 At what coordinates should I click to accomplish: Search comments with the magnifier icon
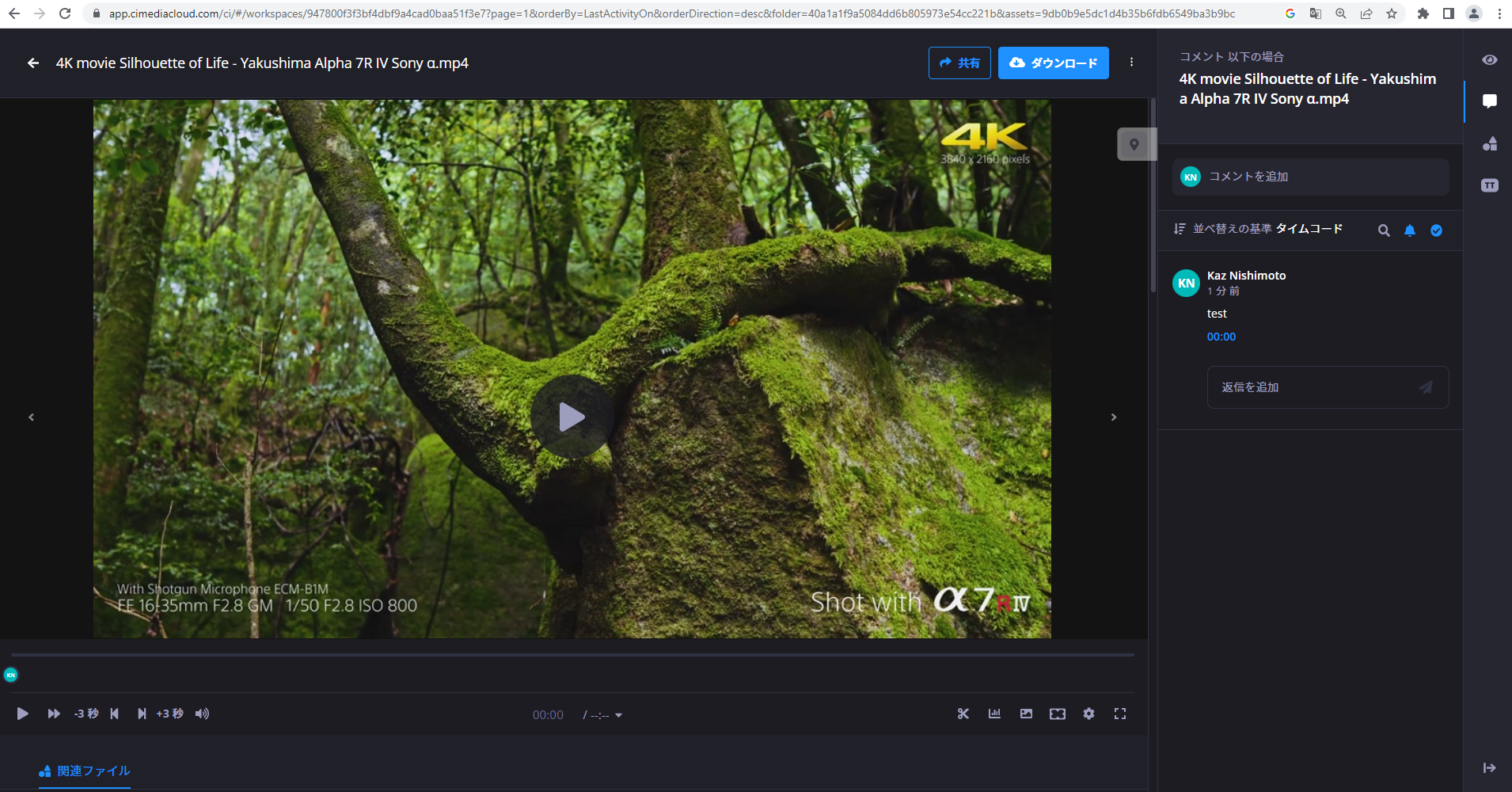(x=1384, y=230)
